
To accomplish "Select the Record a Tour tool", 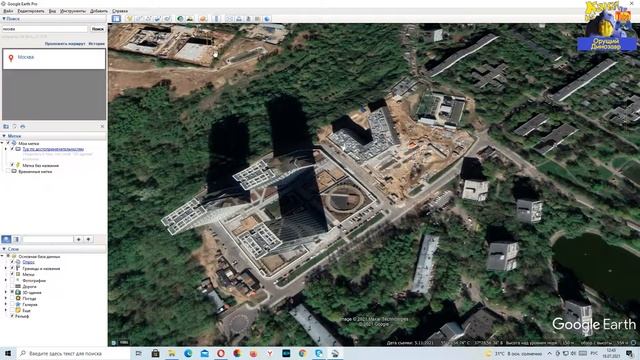I will coord(167,19).
